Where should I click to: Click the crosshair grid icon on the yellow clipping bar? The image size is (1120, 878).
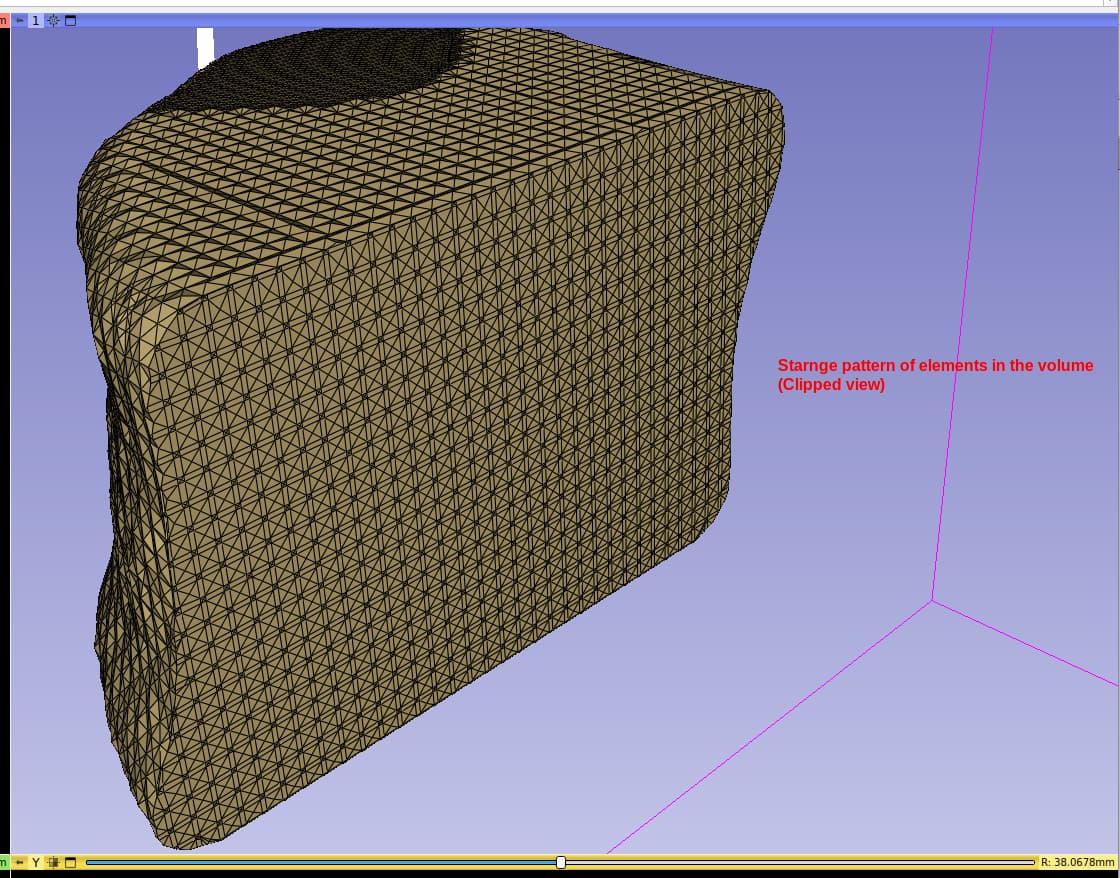[x=53, y=861]
